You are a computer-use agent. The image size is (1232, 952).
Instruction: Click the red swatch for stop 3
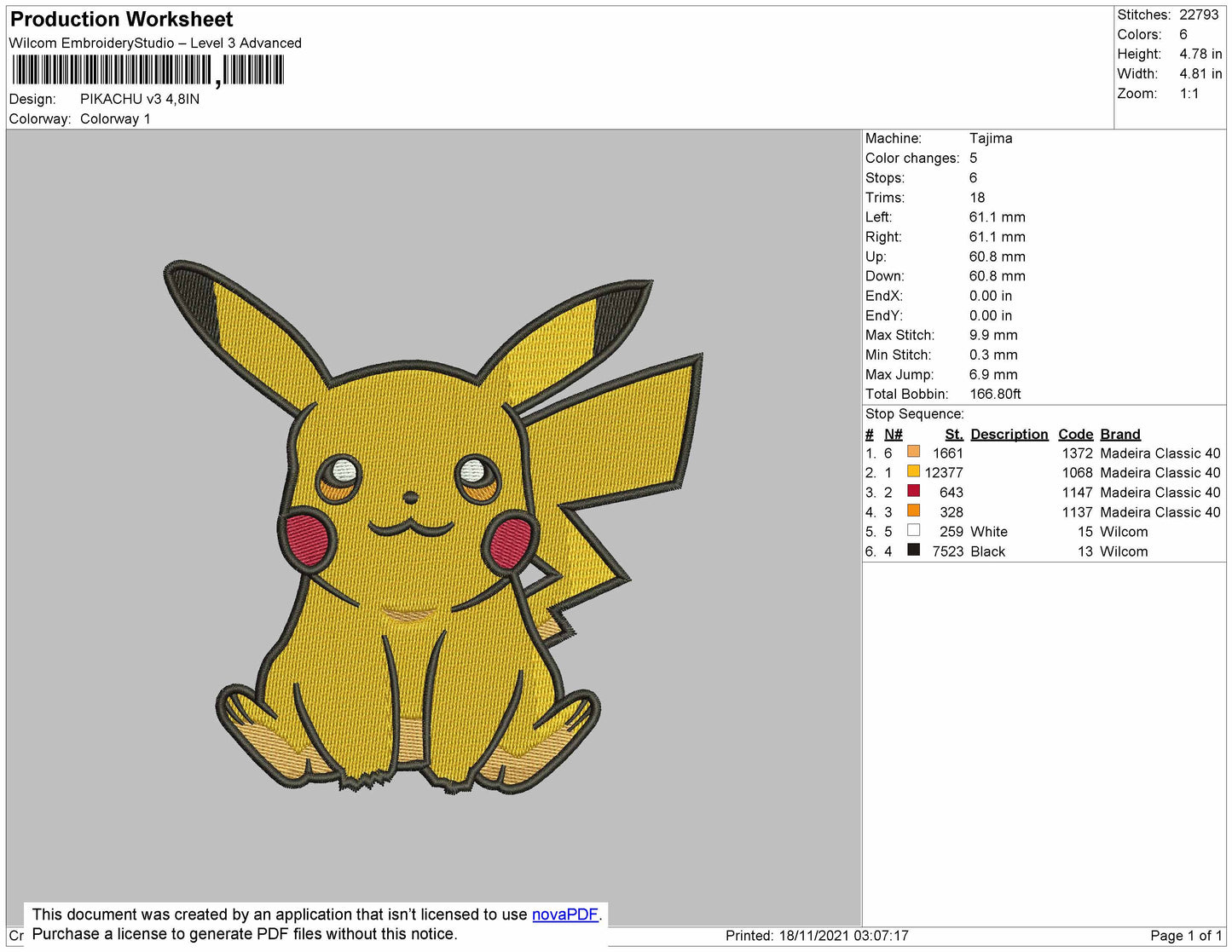point(913,491)
